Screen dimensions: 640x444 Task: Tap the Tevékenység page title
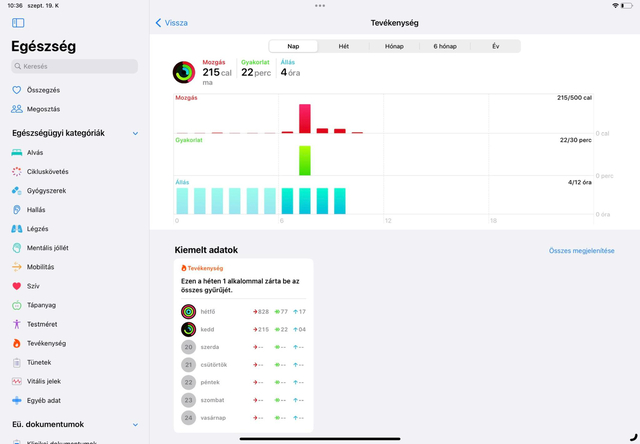coord(394,23)
